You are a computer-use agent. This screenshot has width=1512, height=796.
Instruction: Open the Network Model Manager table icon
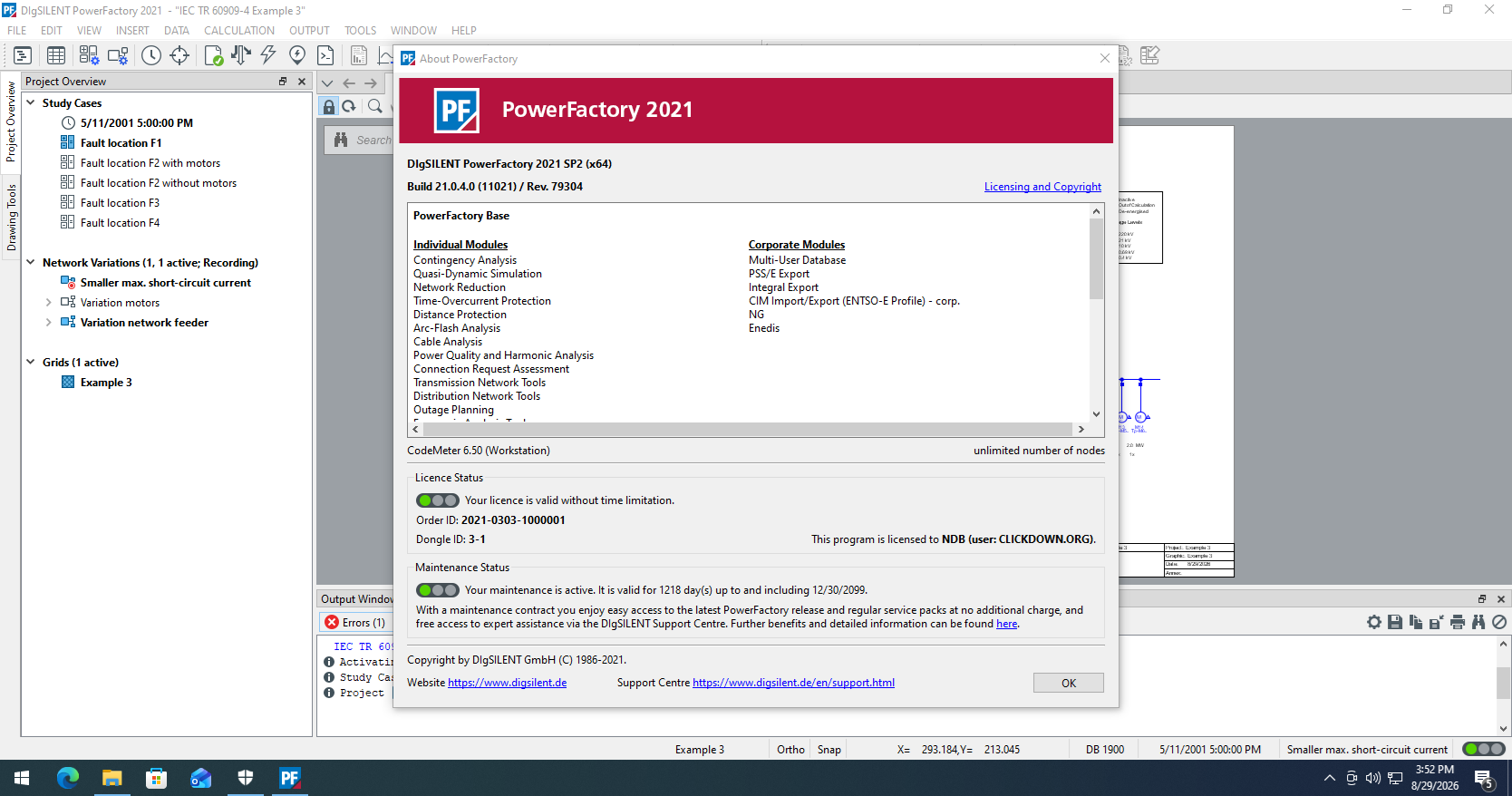[x=56, y=55]
